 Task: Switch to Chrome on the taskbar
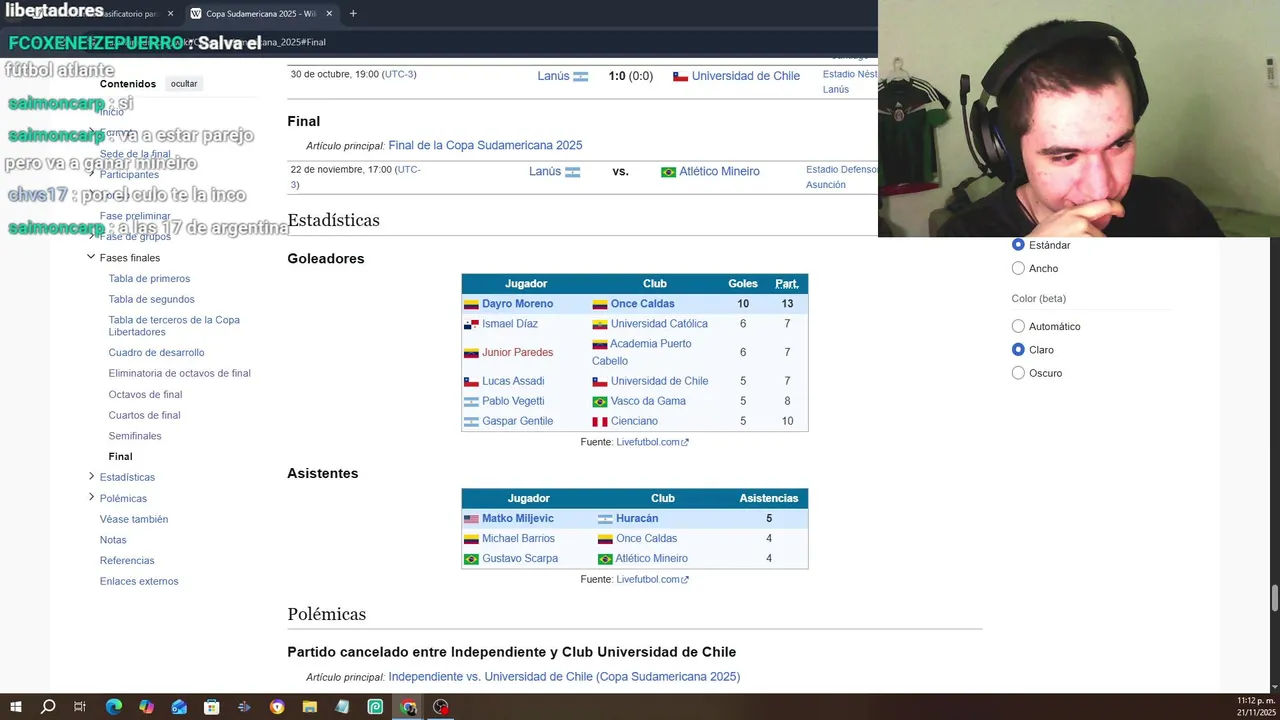pos(408,707)
